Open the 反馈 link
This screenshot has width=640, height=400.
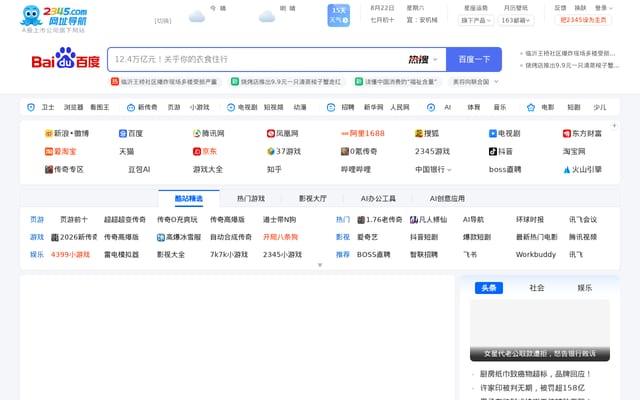(560, 8)
